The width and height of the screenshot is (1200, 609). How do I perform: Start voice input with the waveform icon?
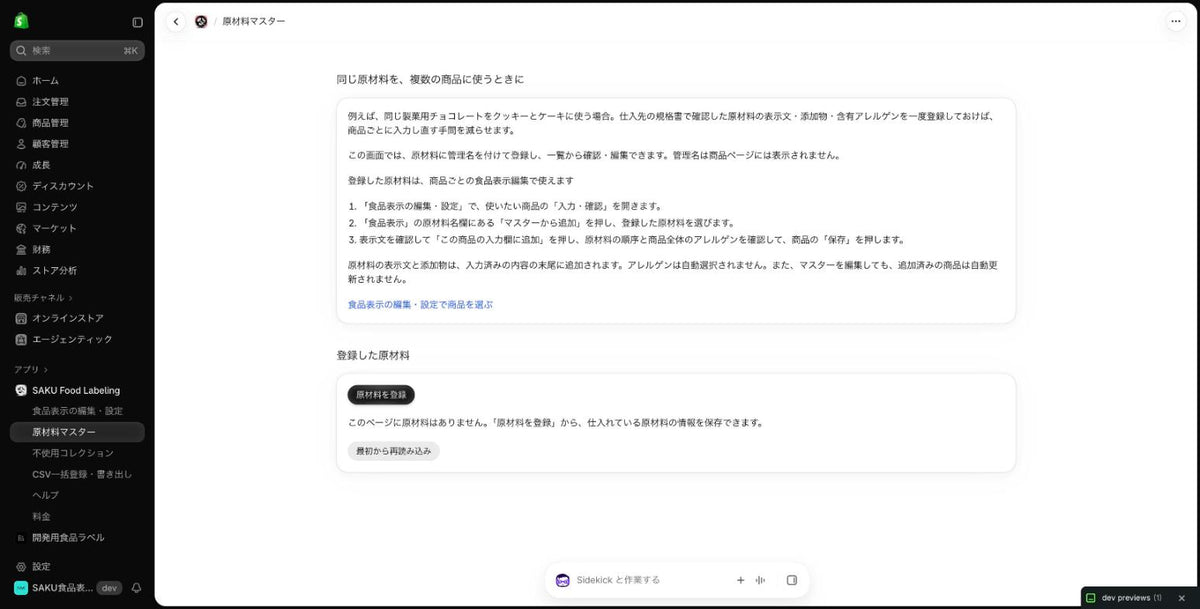[x=761, y=580]
